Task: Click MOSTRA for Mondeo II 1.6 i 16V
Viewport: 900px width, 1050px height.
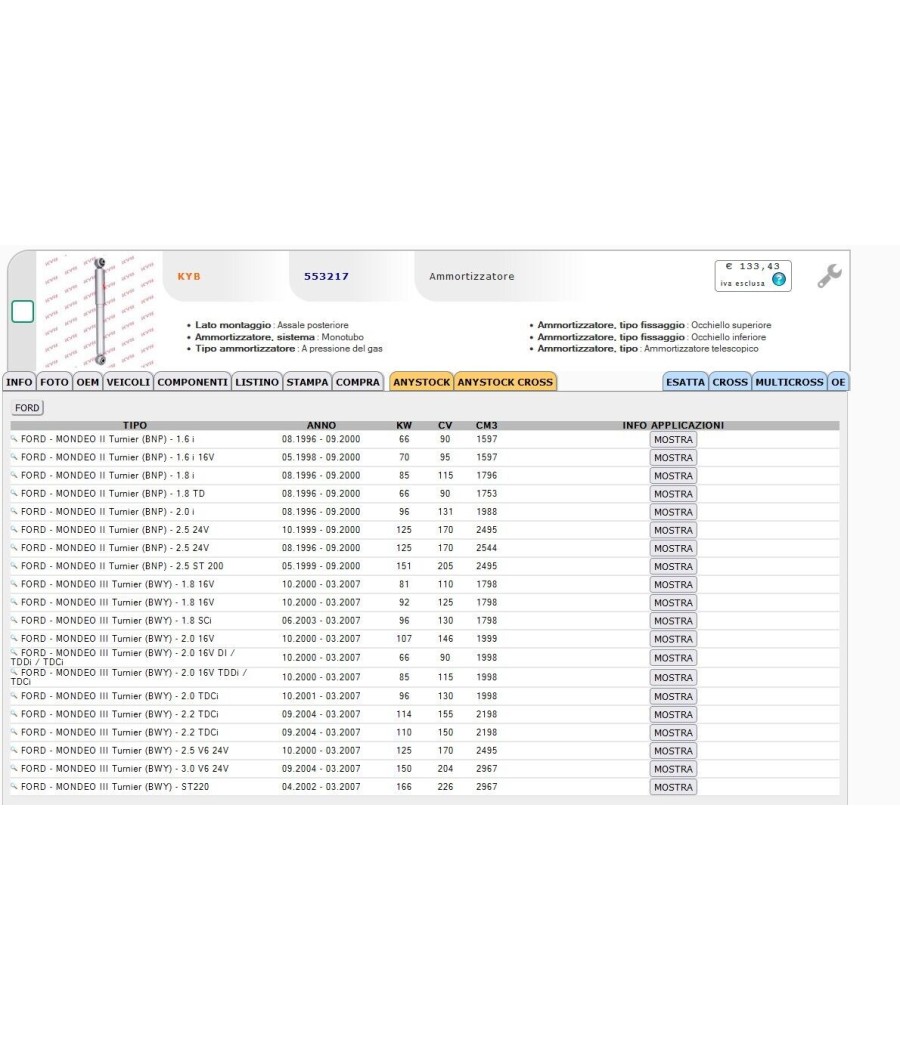Action: pyautogui.click(x=673, y=457)
